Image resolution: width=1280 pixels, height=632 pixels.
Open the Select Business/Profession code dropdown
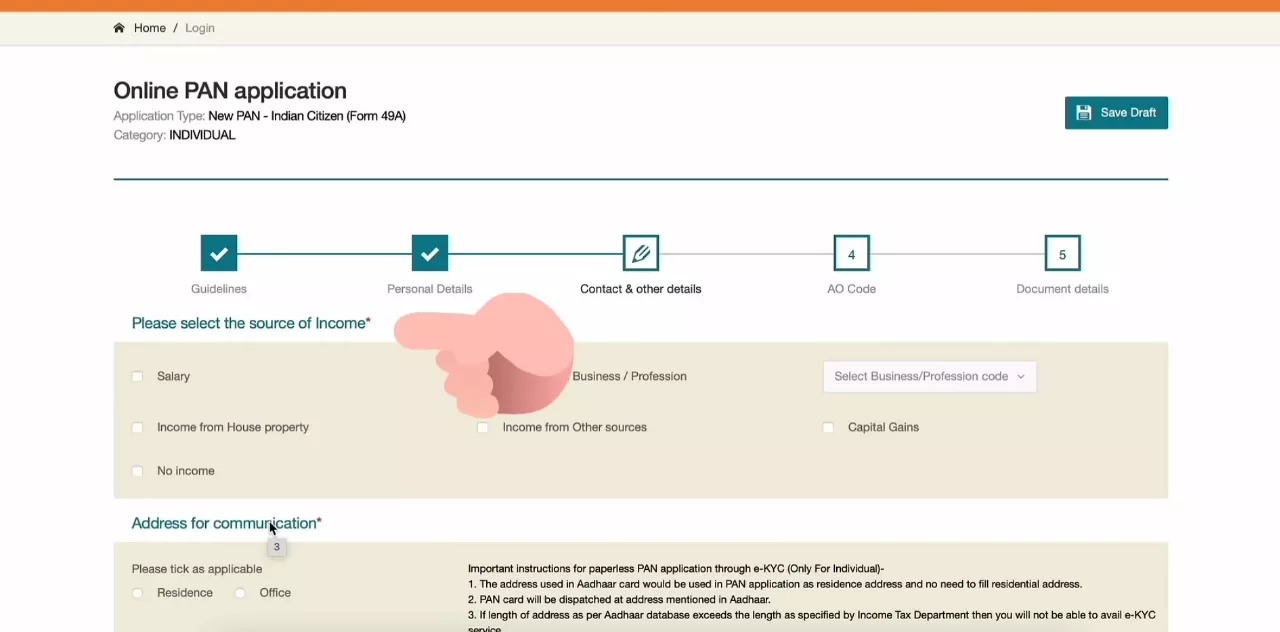(928, 376)
